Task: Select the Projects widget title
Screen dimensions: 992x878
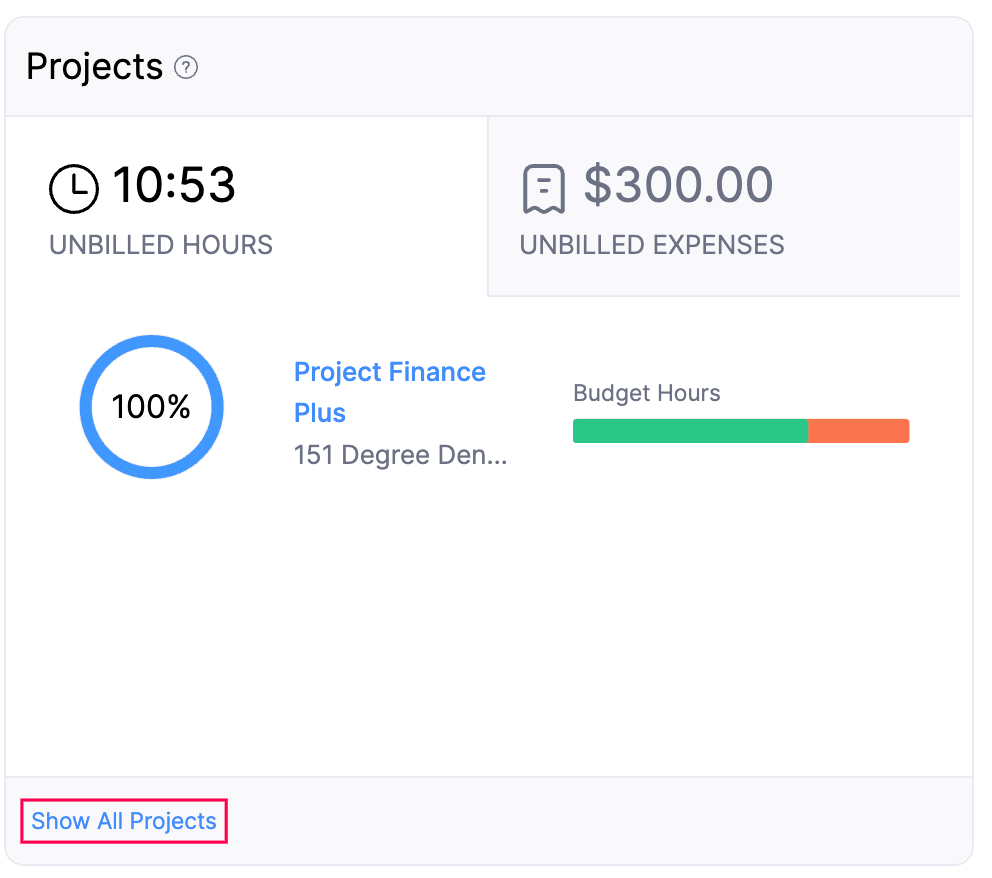Action: 95,66
